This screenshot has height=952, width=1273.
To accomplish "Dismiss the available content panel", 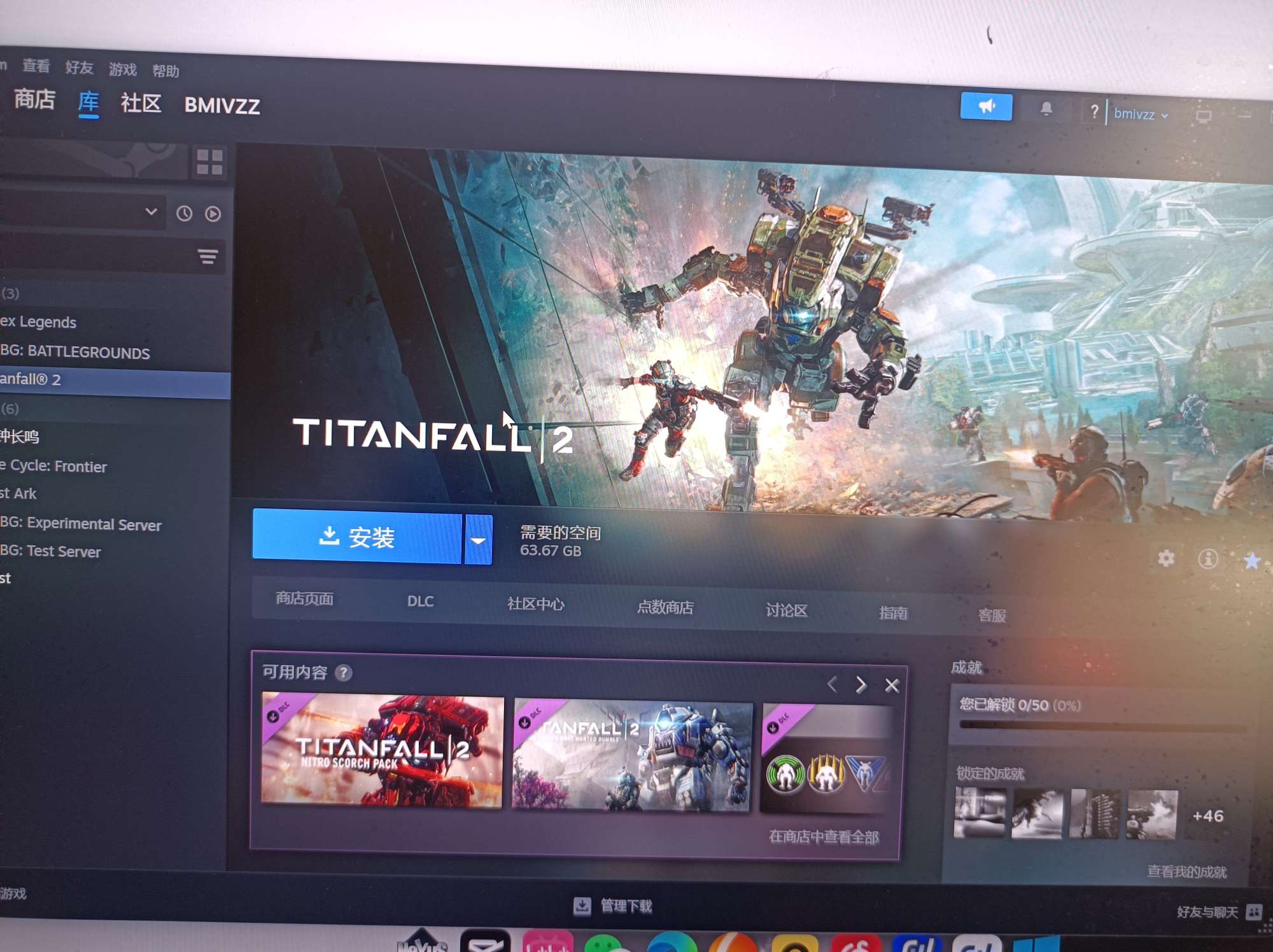I will click(x=892, y=685).
